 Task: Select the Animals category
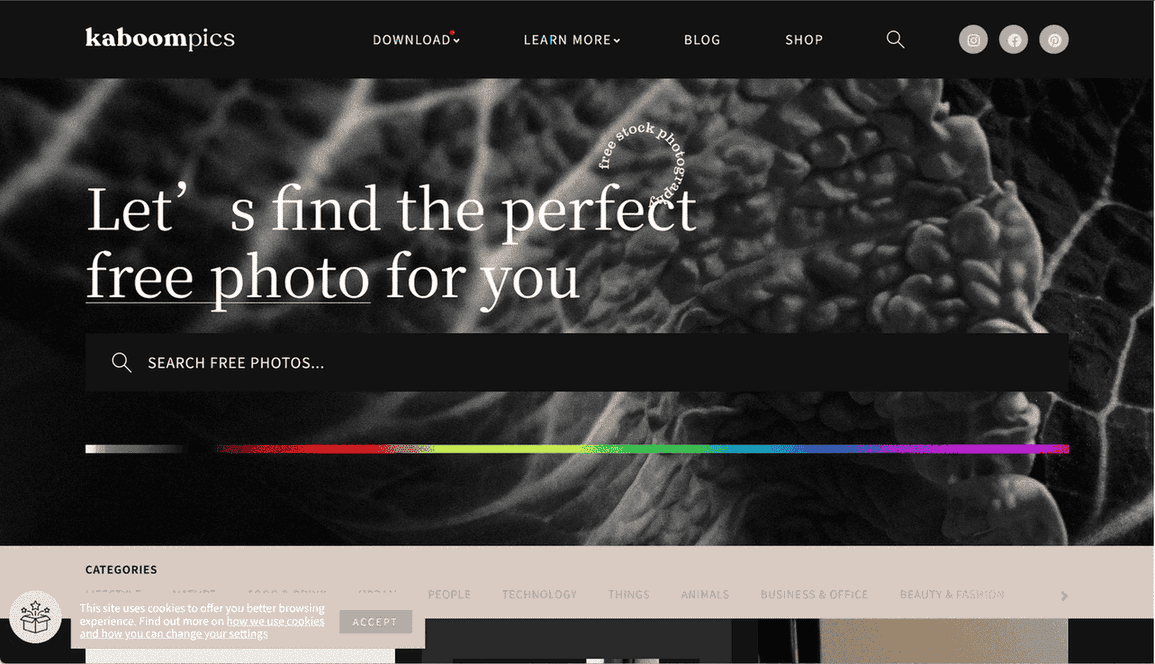click(x=705, y=594)
